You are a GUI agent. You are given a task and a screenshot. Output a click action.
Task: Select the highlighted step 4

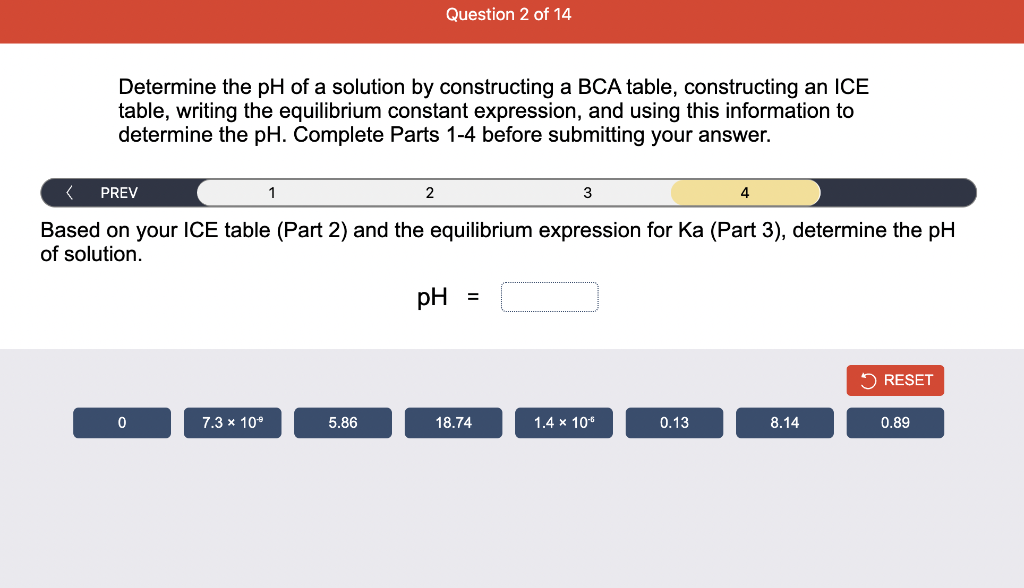coord(744,192)
